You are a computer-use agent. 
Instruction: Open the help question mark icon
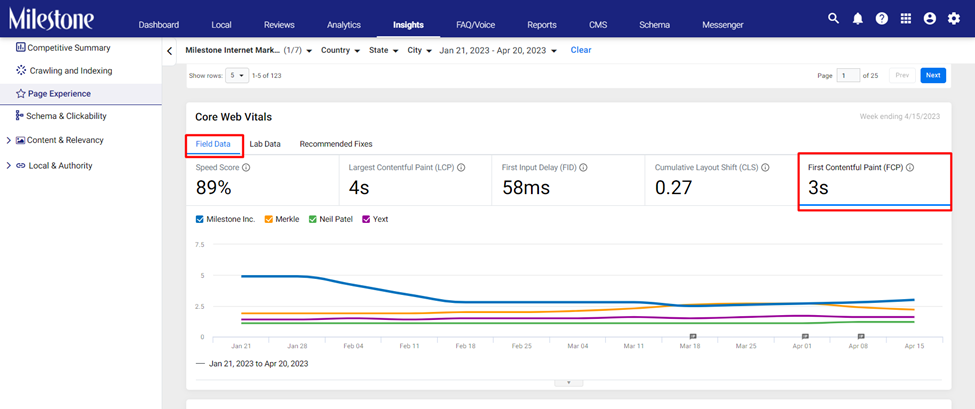pos(882,19)
